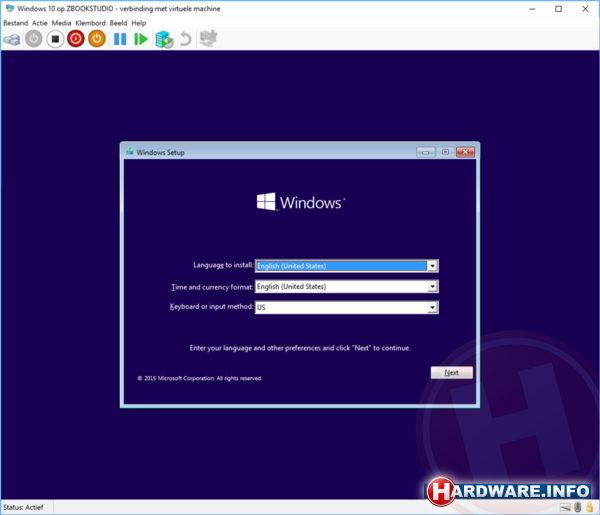Viewport: 600px width, 515px height.
Task: Open the Media menu
Action: [x=62, y=23]
